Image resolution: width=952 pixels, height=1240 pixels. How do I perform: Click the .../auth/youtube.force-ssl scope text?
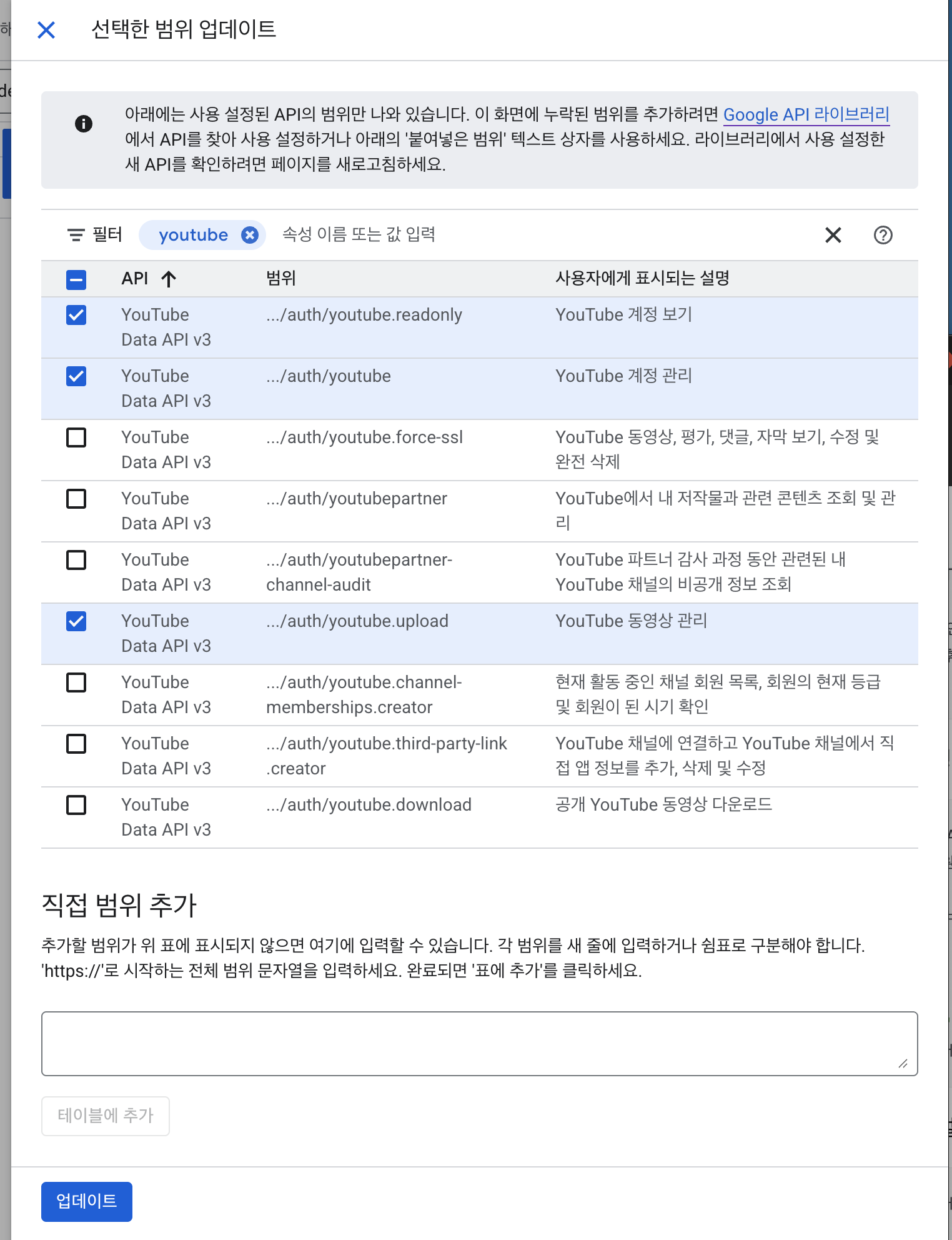tap(365, 437)
